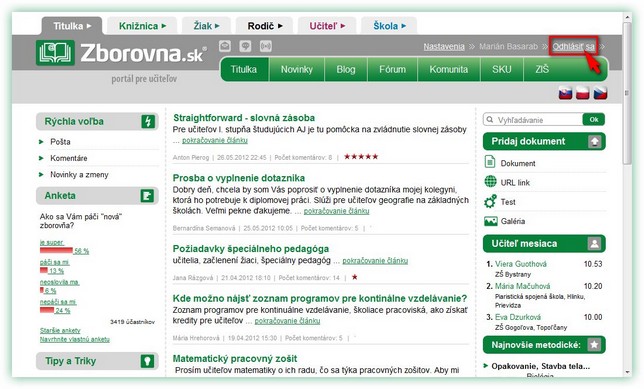Click the star icon in Najnovšie metodické
644x389 pixels.
click(594, 345)
